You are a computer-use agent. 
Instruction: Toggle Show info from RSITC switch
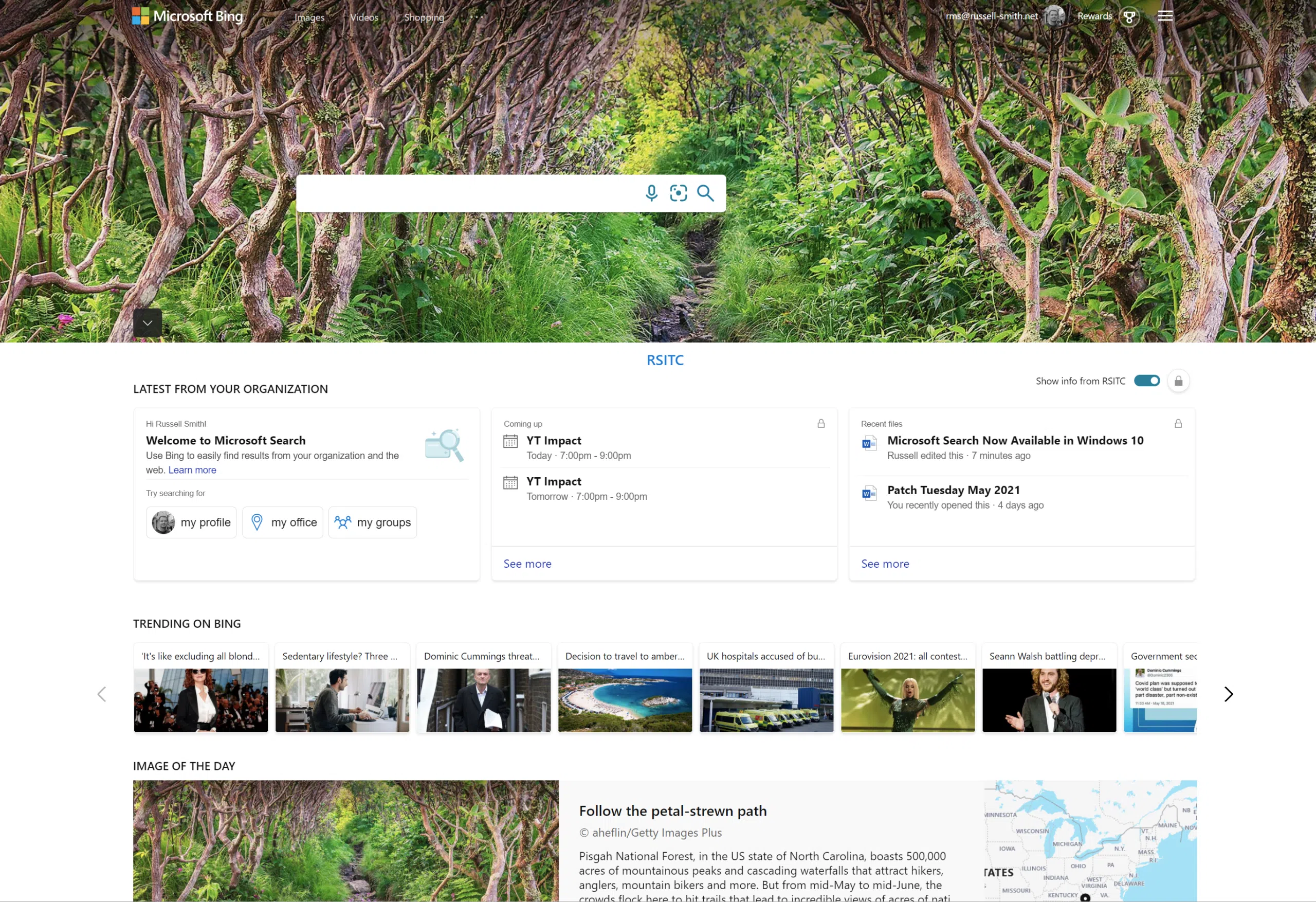(1147, 381)
